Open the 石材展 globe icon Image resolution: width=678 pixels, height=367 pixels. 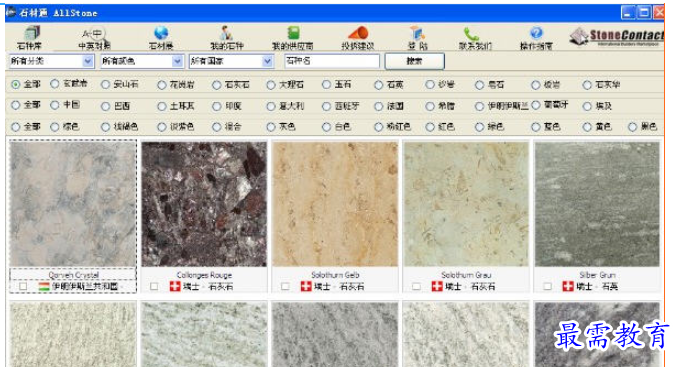(161, 33)
